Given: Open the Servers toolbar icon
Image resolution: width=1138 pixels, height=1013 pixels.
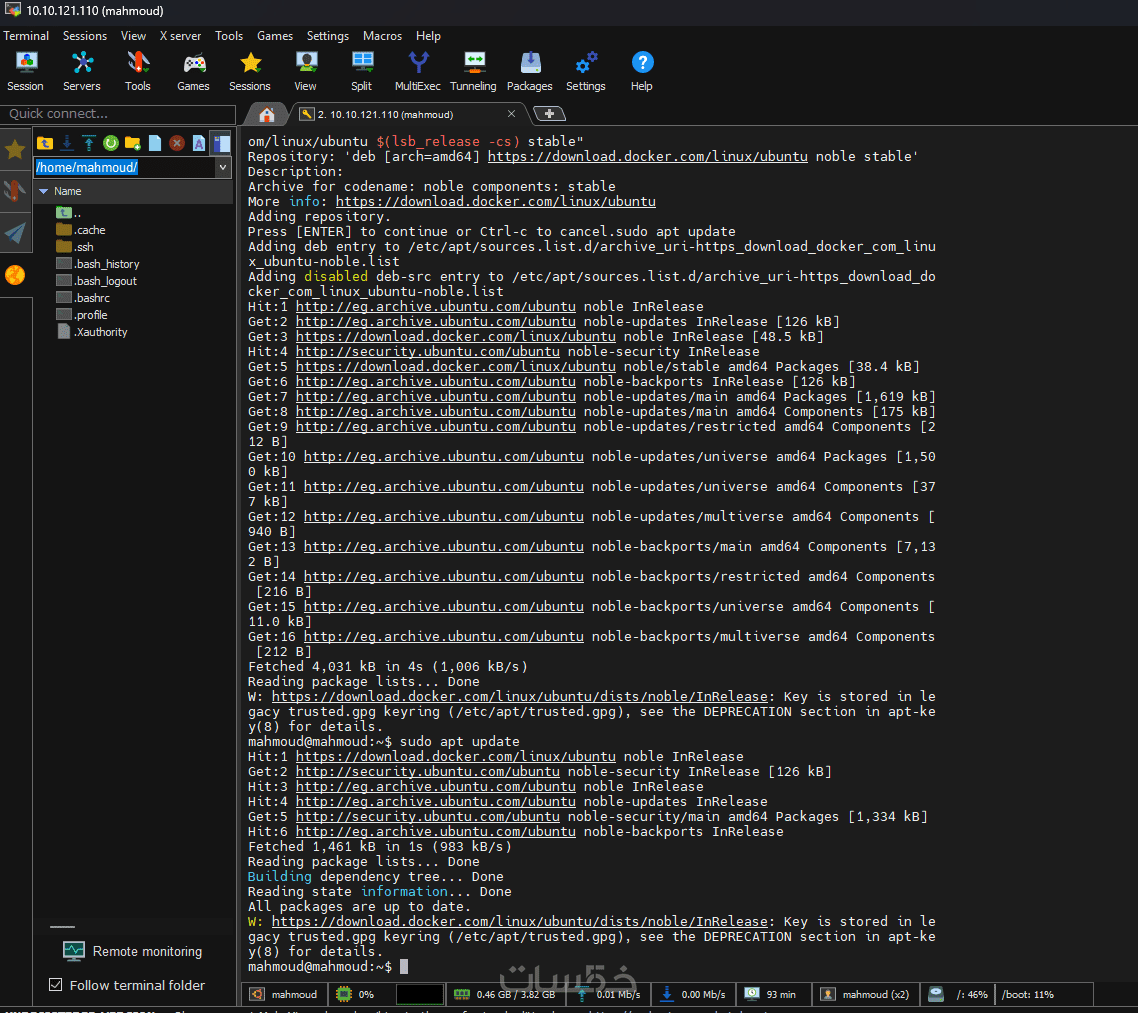Looking at the screenshot, I should click(81, 71).
